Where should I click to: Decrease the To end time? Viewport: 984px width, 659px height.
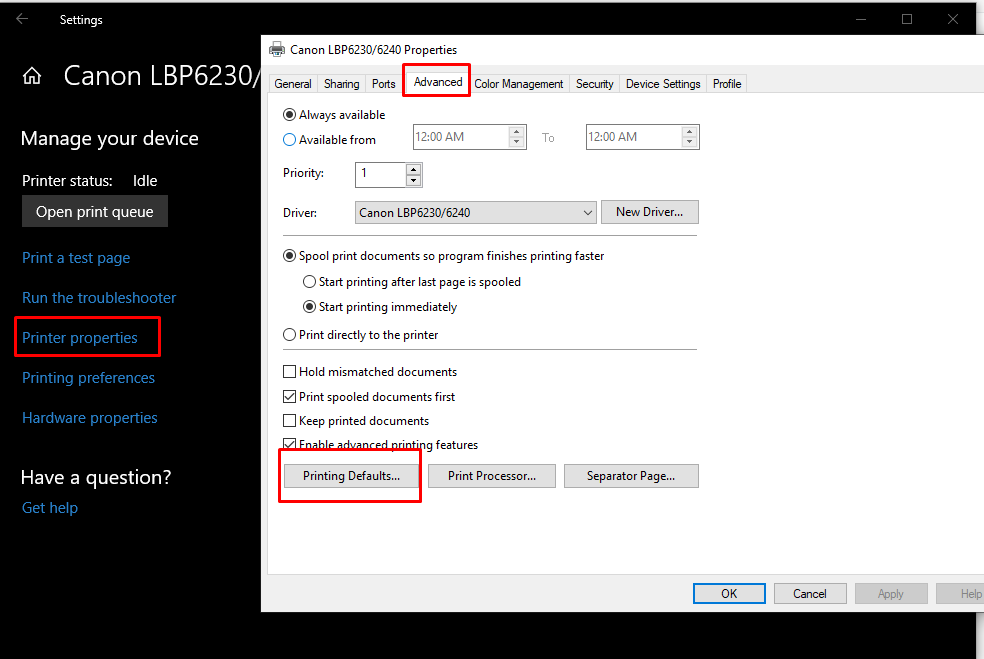tap(690, 142)
